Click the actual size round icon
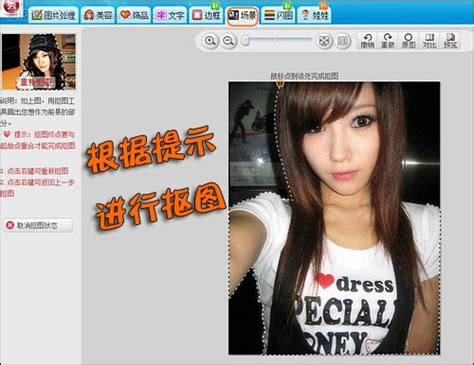The image size is (474, 365). tap(342, 41)
